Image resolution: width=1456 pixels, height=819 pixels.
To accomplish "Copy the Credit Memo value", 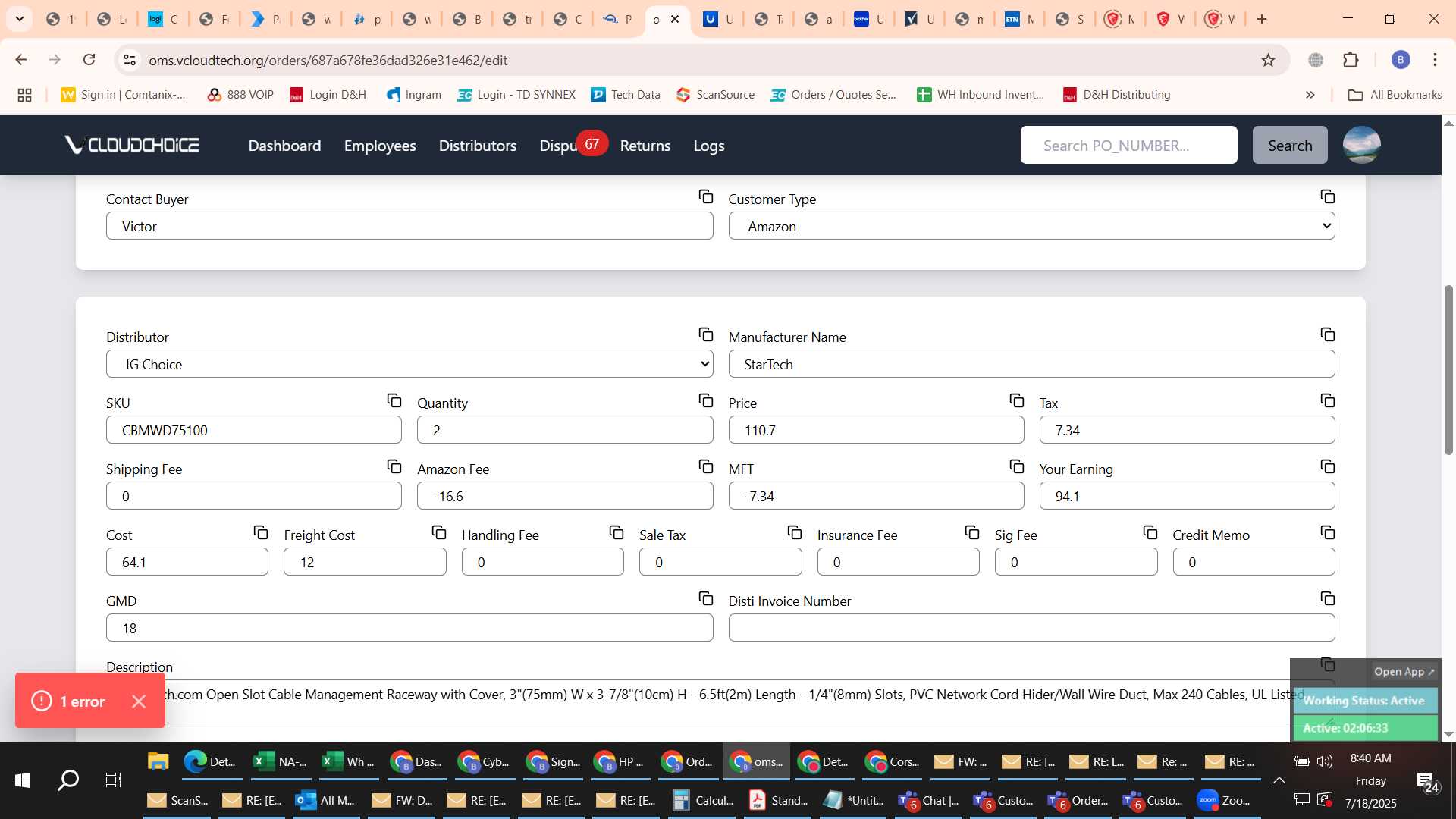I will tap(1328, 533).
